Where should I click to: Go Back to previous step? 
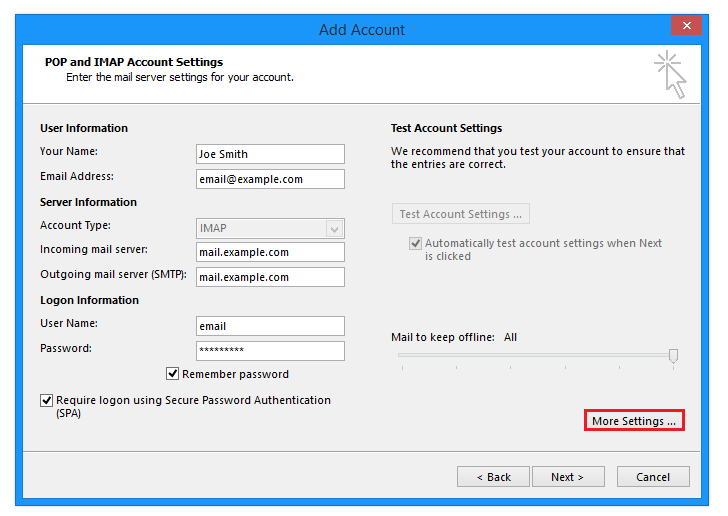(493, 477)
